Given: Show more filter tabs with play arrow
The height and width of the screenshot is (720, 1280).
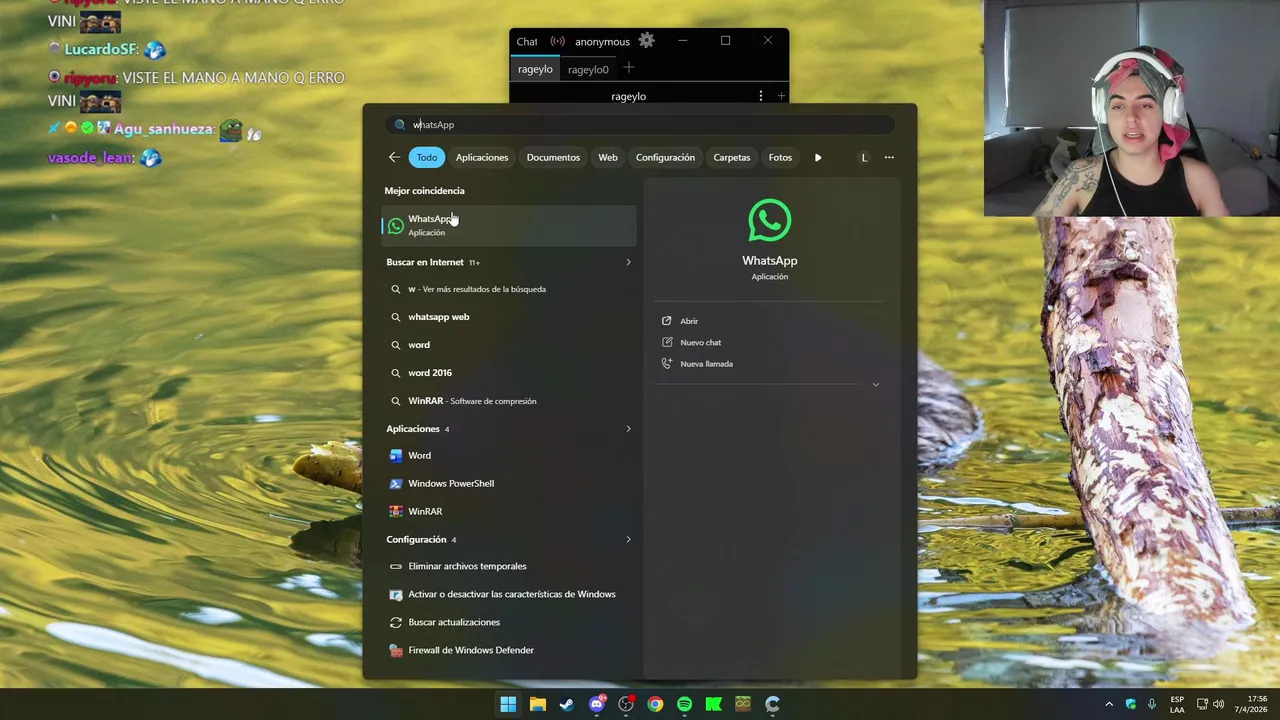Looking at the screenshot, I should pos(818,157).
